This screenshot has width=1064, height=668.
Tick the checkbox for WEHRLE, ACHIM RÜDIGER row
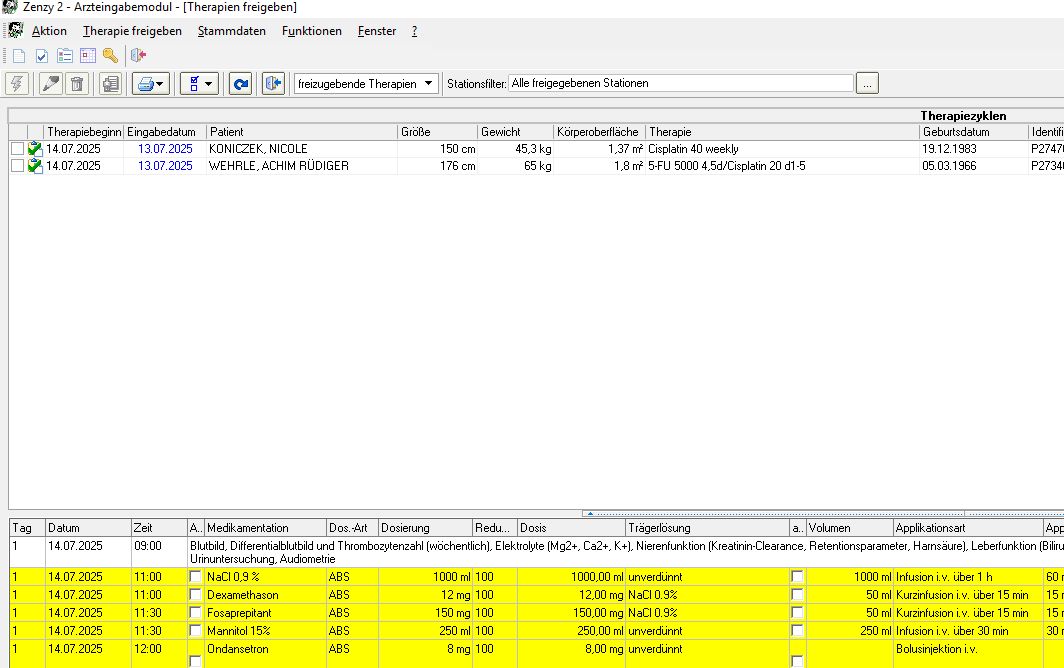pos(17,166)
